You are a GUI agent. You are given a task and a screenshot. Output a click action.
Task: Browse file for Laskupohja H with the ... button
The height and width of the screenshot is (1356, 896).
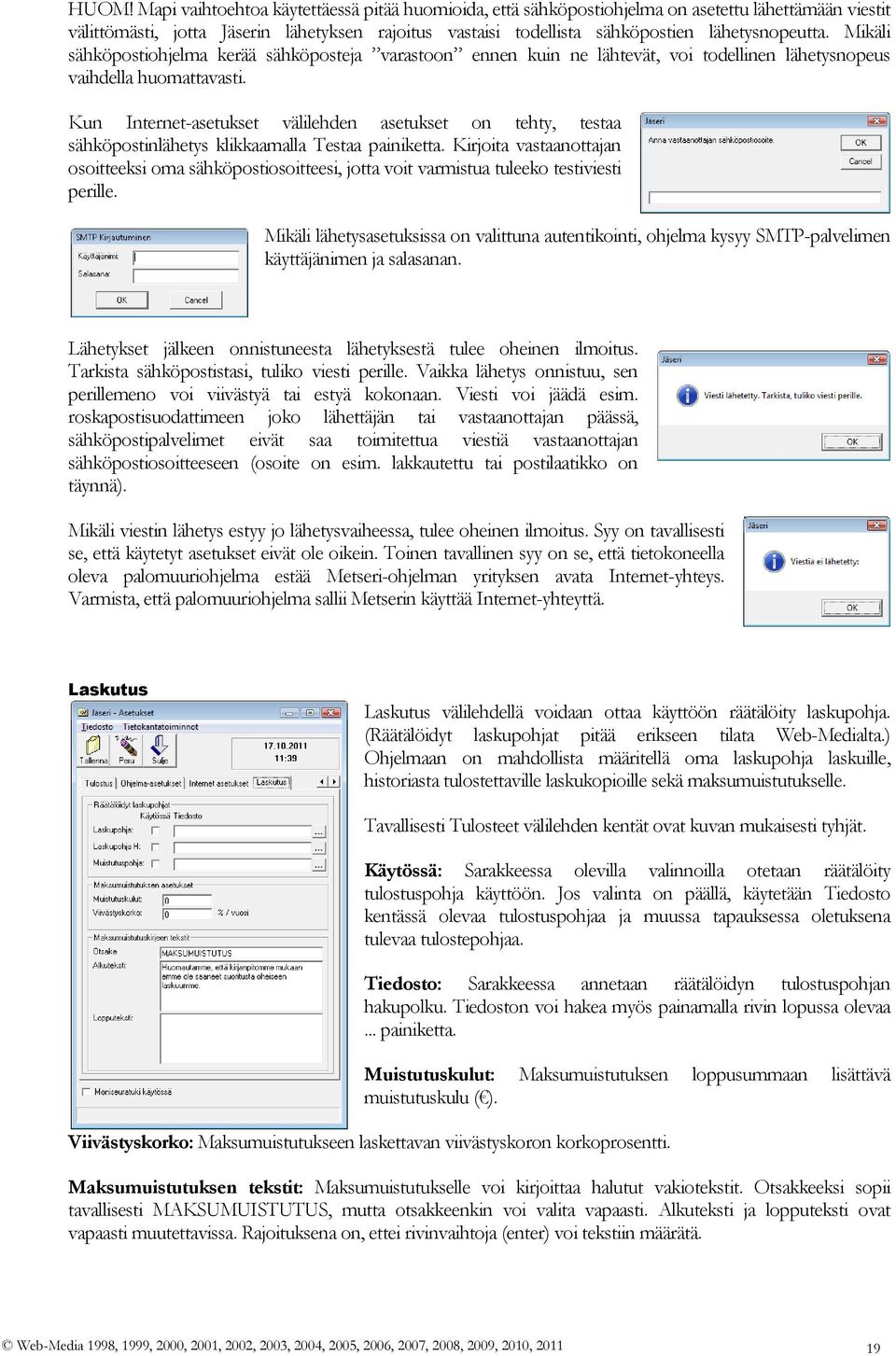pyautogui.click(x=319, y=848)
